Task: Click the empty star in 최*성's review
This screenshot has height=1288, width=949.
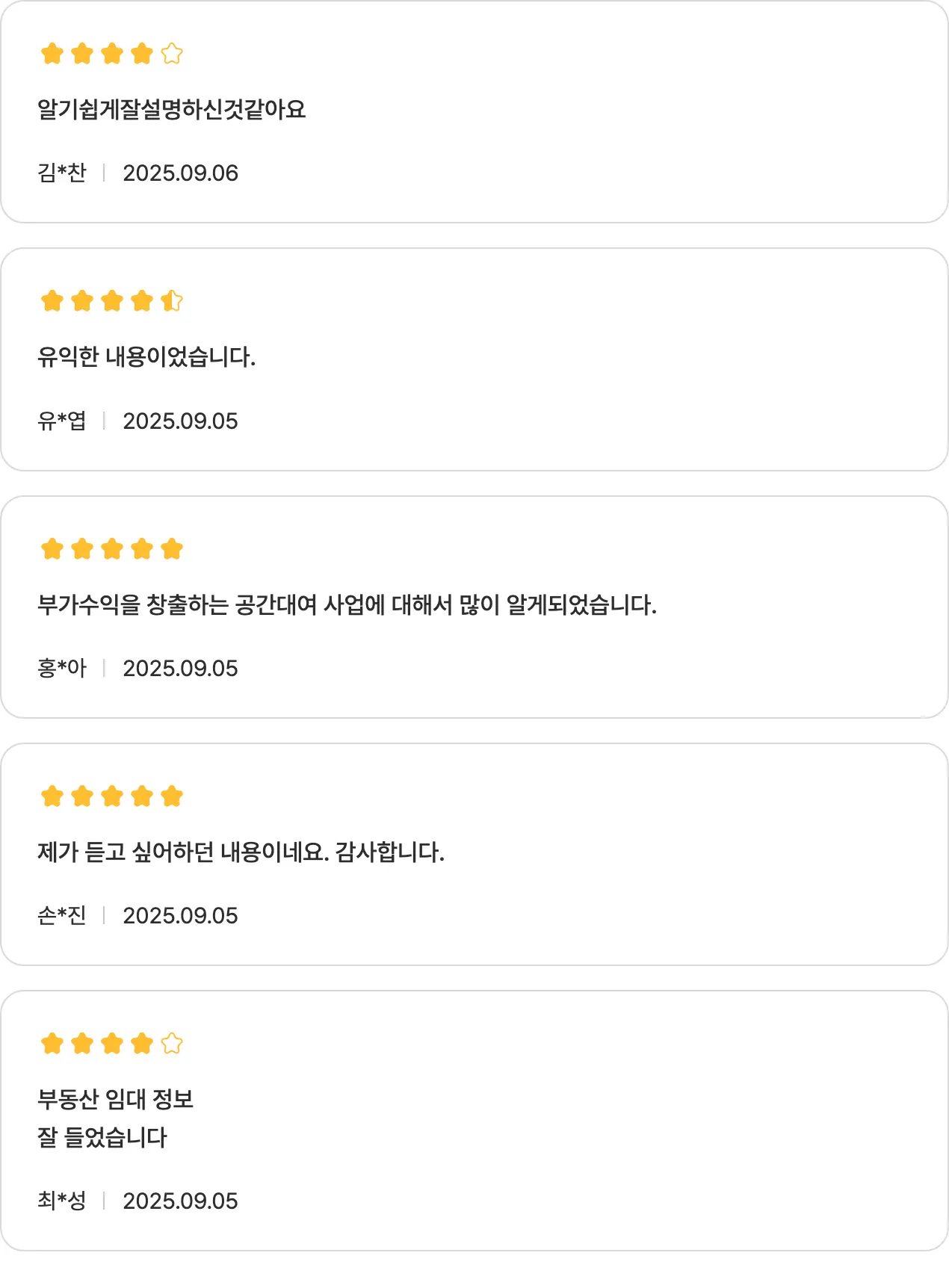Action: [172, 1044]
